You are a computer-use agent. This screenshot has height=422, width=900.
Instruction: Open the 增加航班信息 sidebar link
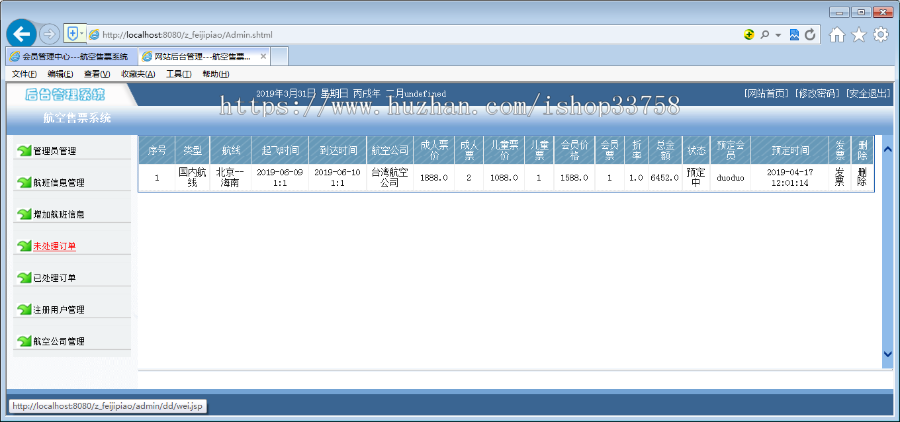point(59,215)
